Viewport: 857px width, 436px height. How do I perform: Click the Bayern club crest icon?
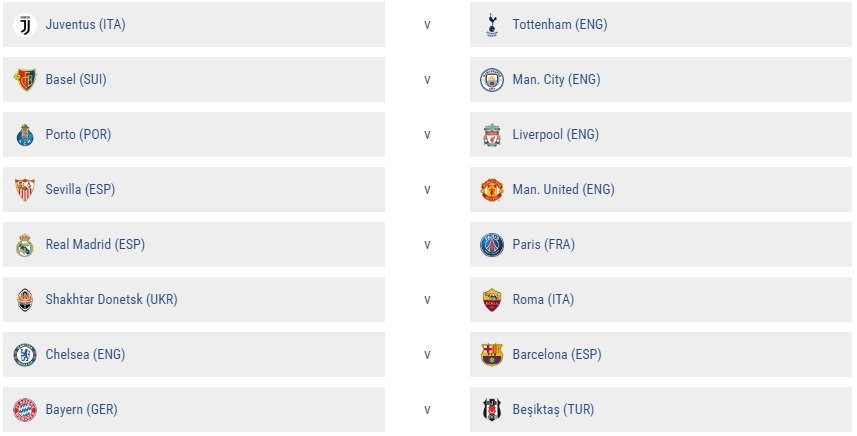tap(25, 410)
